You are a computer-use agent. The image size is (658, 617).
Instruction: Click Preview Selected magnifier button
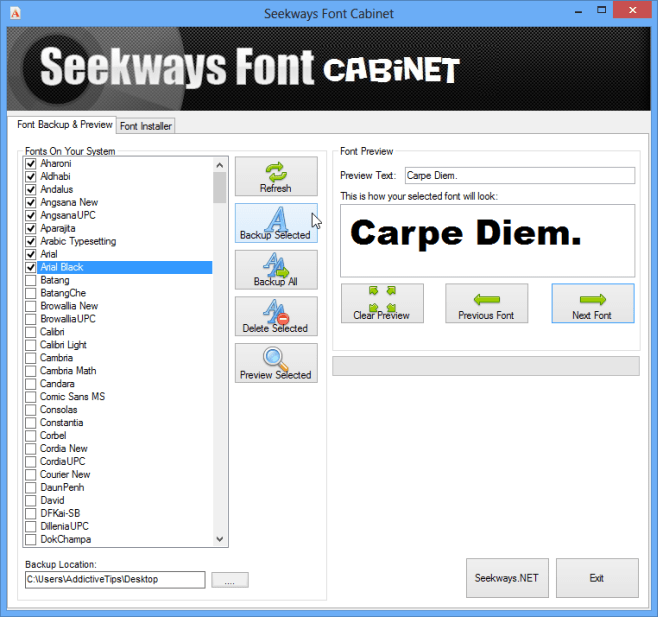[x=276, y=363]
